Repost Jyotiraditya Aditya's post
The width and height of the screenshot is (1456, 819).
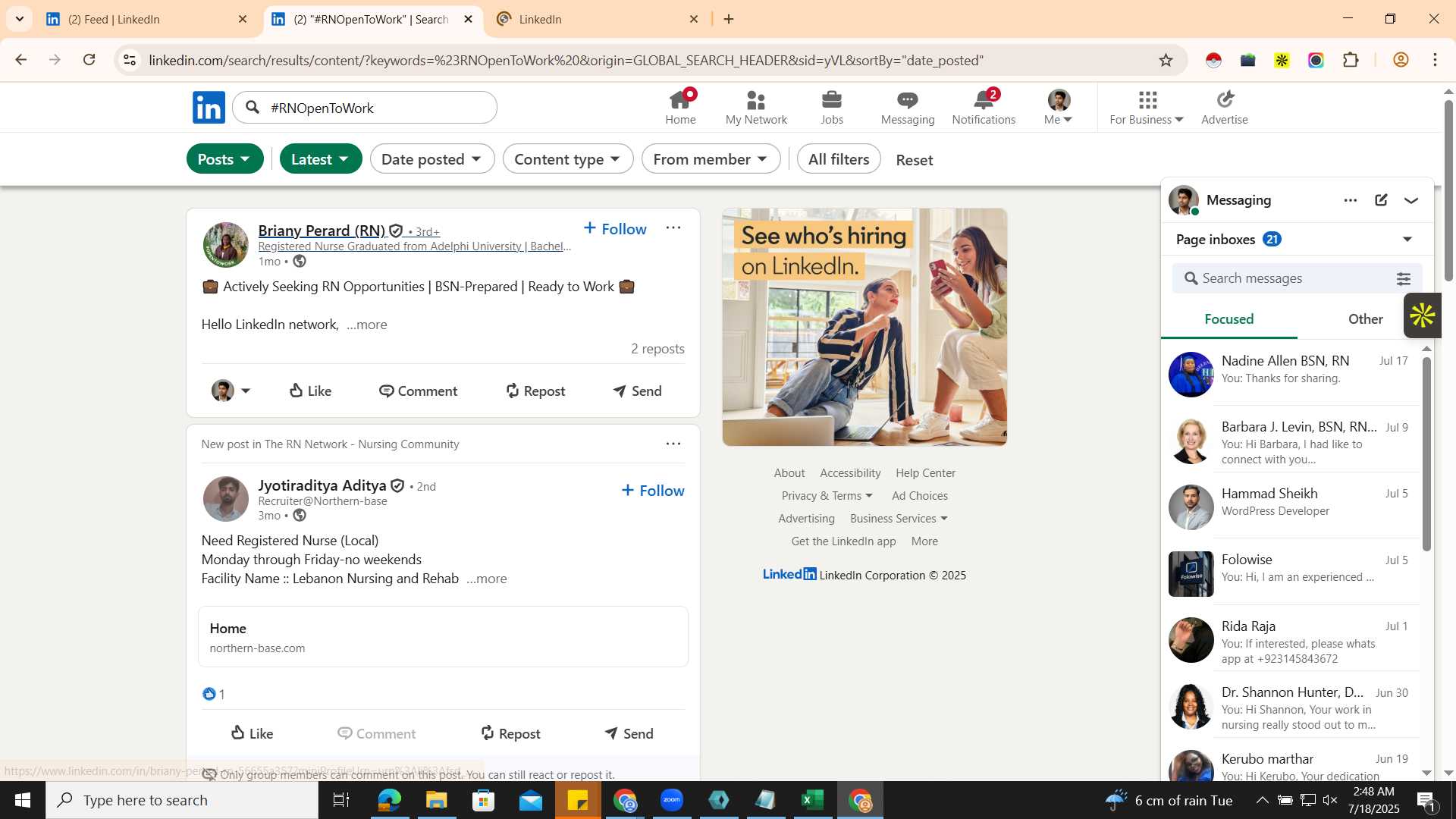click(x=510, y=733)
